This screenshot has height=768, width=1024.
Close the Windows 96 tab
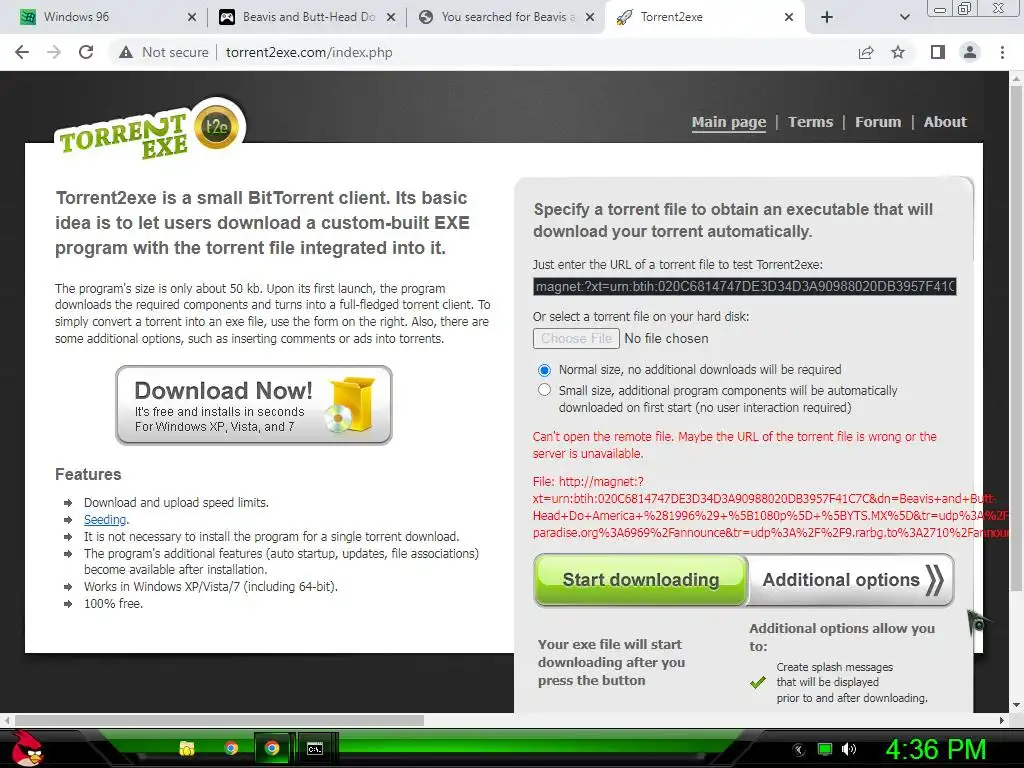click(191, 18)
